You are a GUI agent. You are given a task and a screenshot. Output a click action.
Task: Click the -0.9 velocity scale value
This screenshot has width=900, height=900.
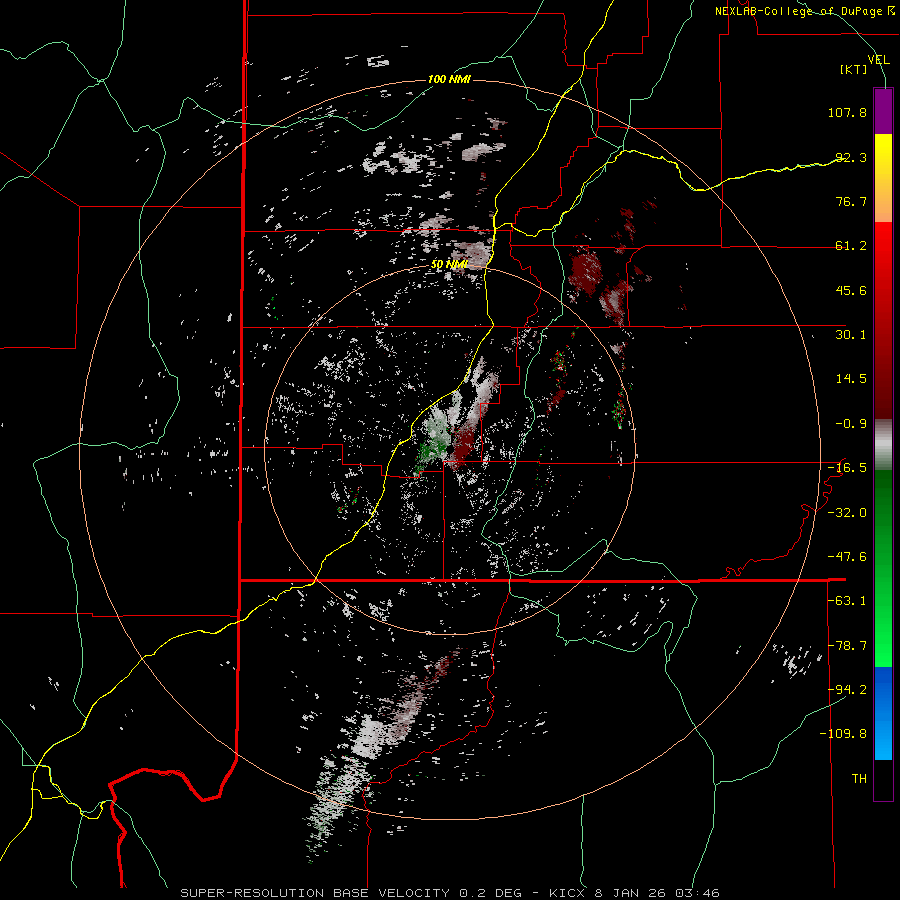click(851, 424)
